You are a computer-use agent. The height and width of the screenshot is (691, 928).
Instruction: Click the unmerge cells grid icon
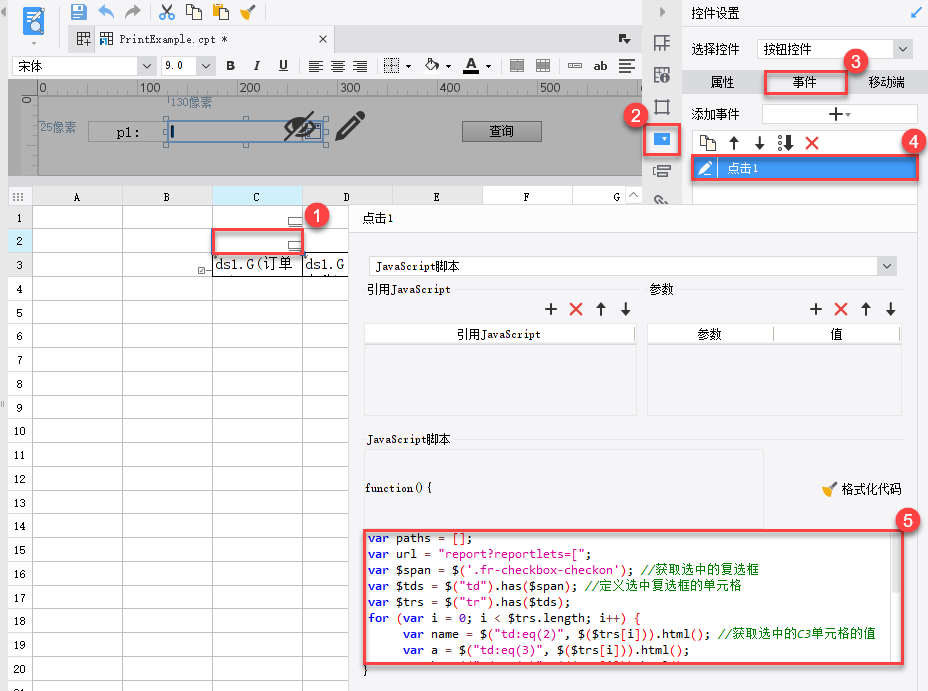543,66
